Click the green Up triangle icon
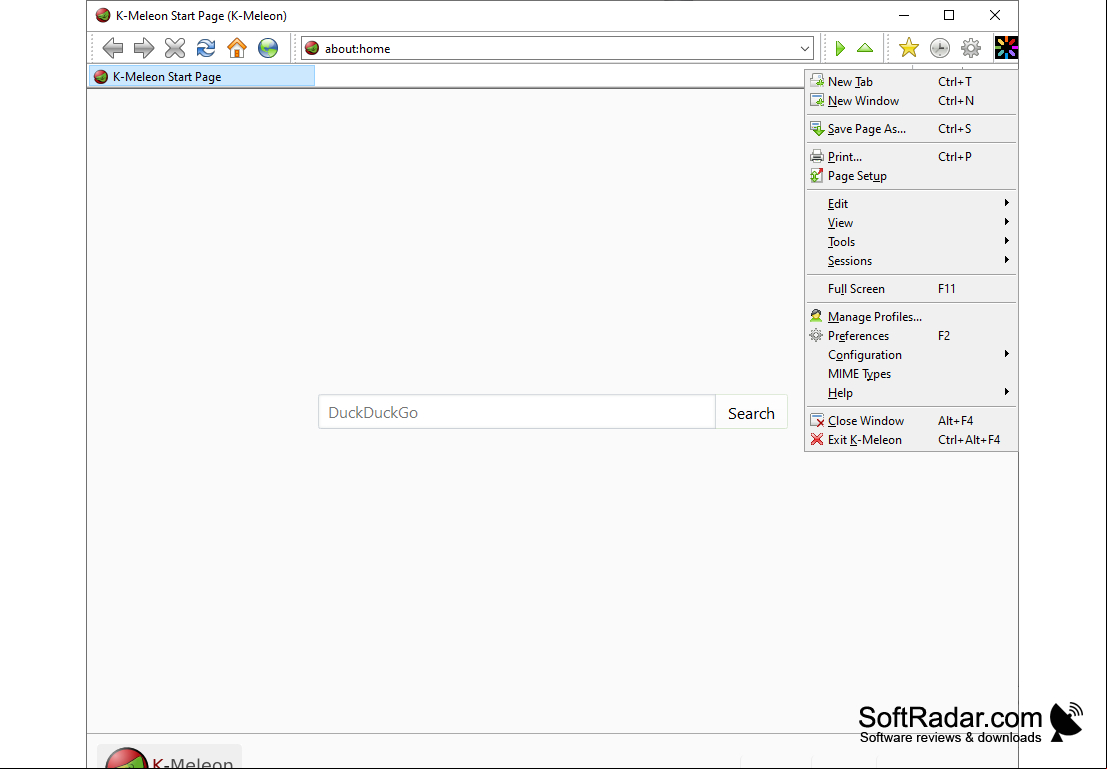 point(865,48)
